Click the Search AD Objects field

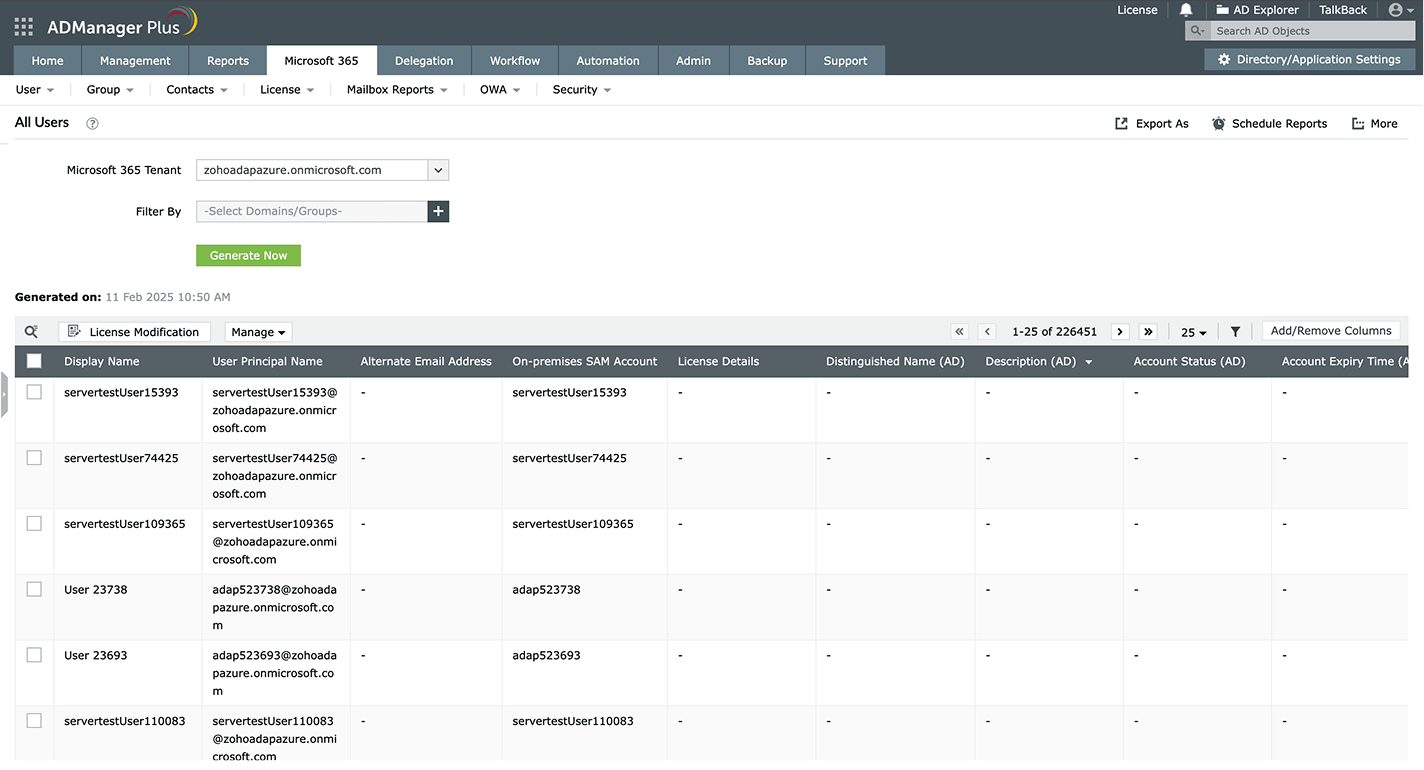[x=1310, y=31]
